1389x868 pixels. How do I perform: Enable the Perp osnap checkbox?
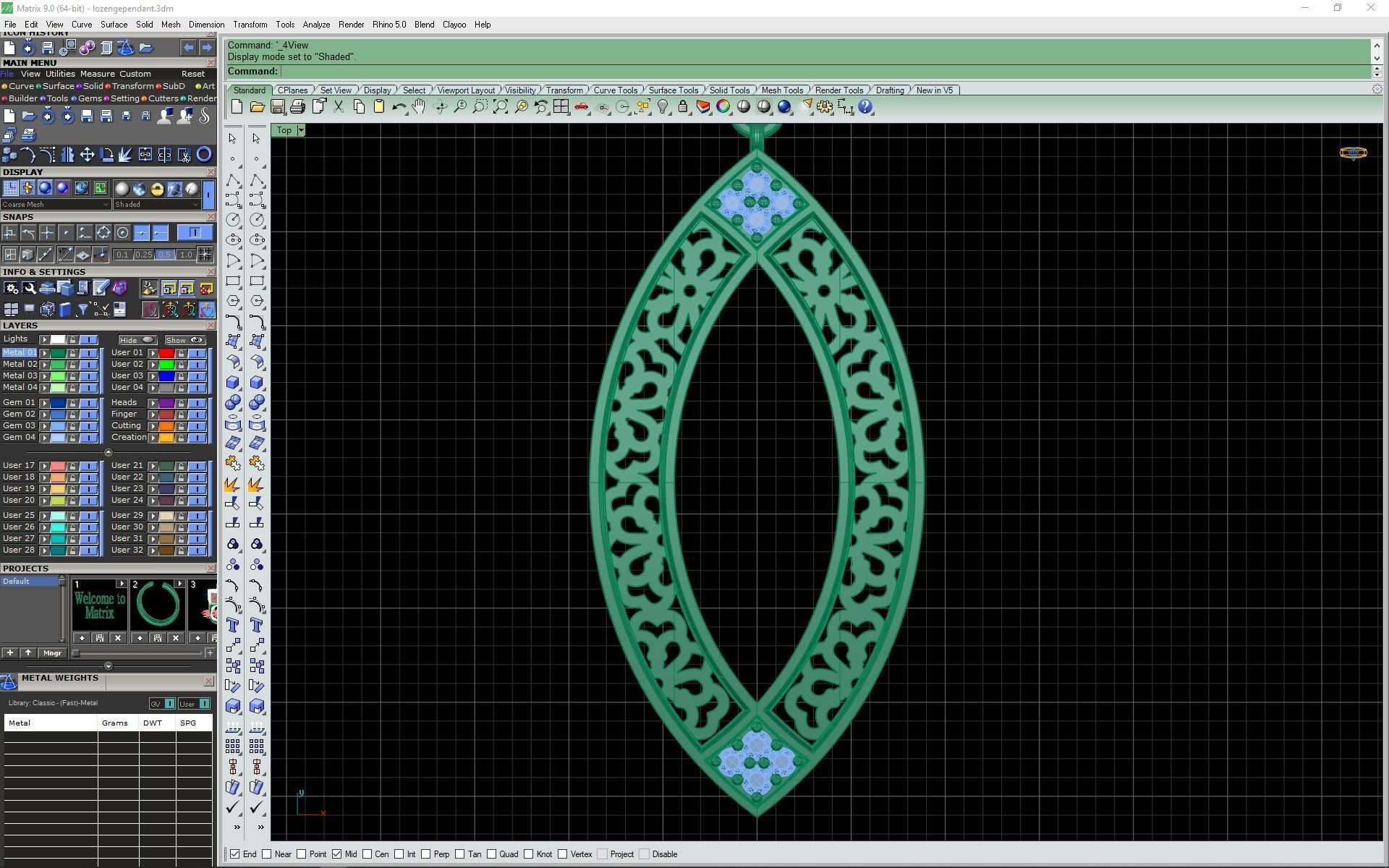click(x=426, y=854)
